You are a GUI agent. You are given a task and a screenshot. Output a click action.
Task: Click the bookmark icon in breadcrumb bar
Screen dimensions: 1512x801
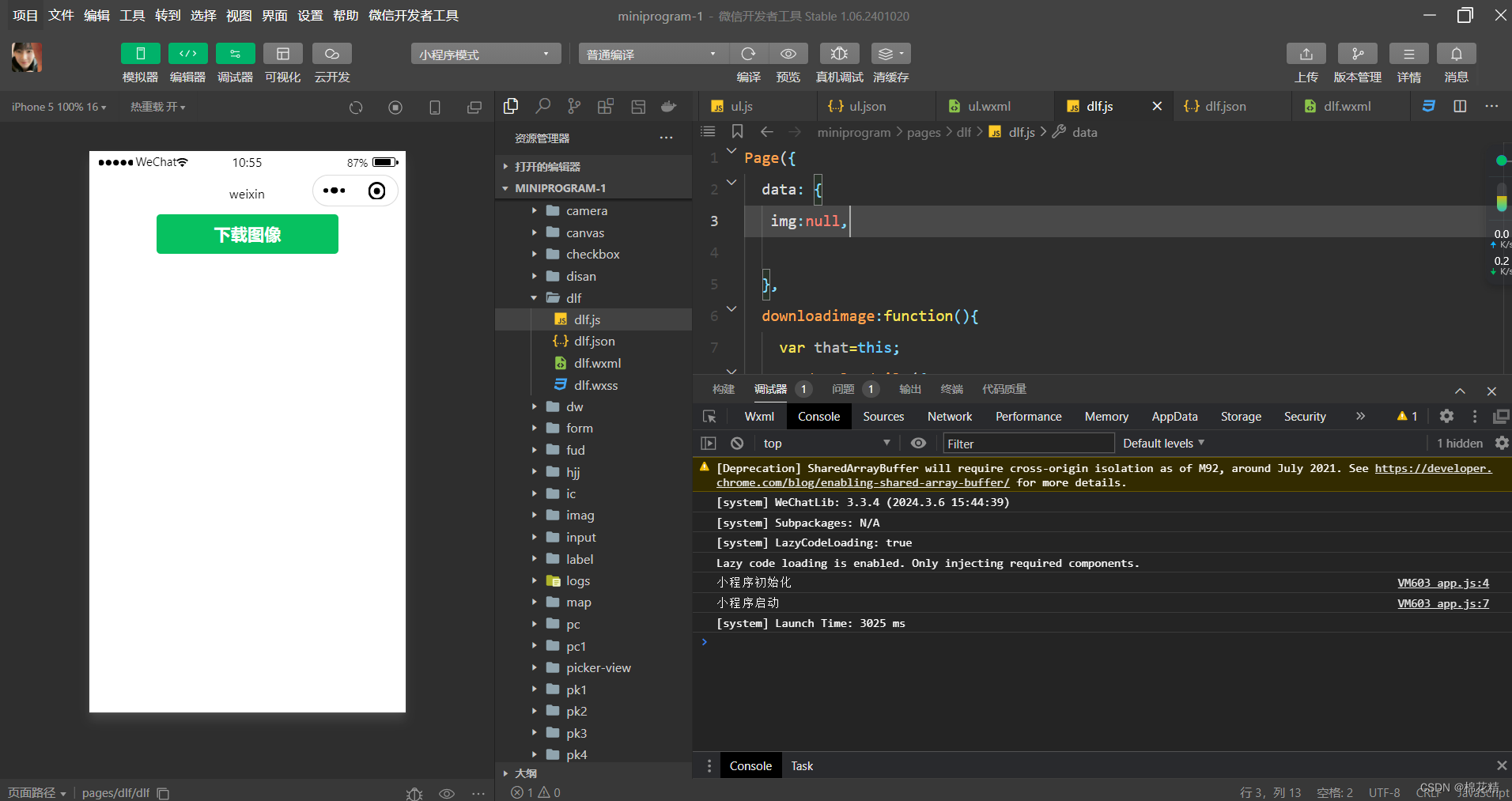[737, 131]
